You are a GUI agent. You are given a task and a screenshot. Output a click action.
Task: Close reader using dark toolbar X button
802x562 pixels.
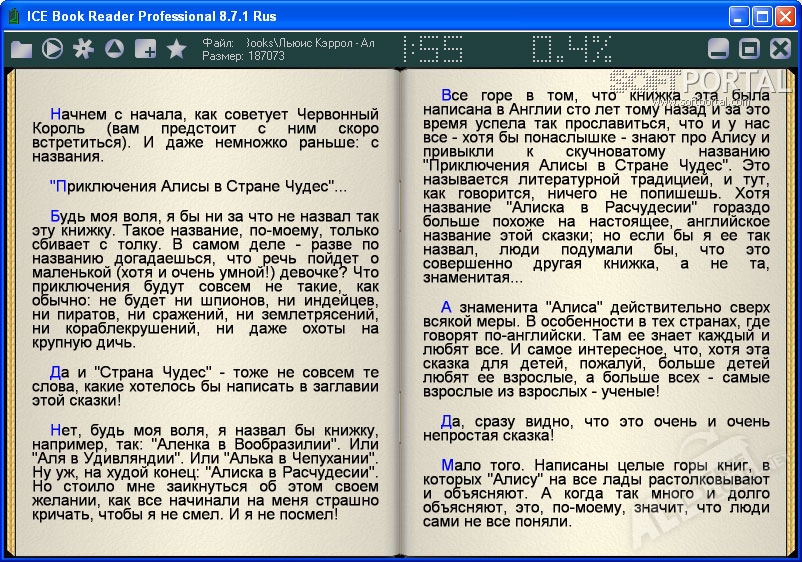click(x=779, y=48)
